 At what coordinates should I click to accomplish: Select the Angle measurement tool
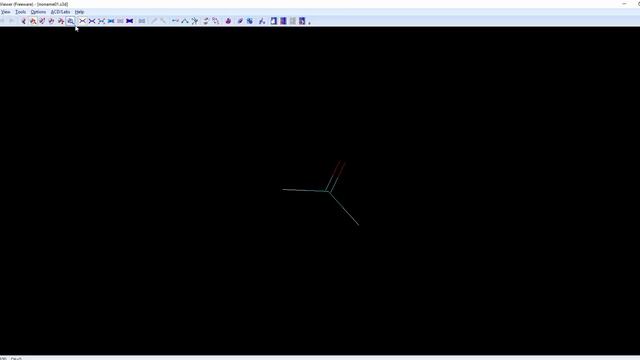tap(185, 21)
